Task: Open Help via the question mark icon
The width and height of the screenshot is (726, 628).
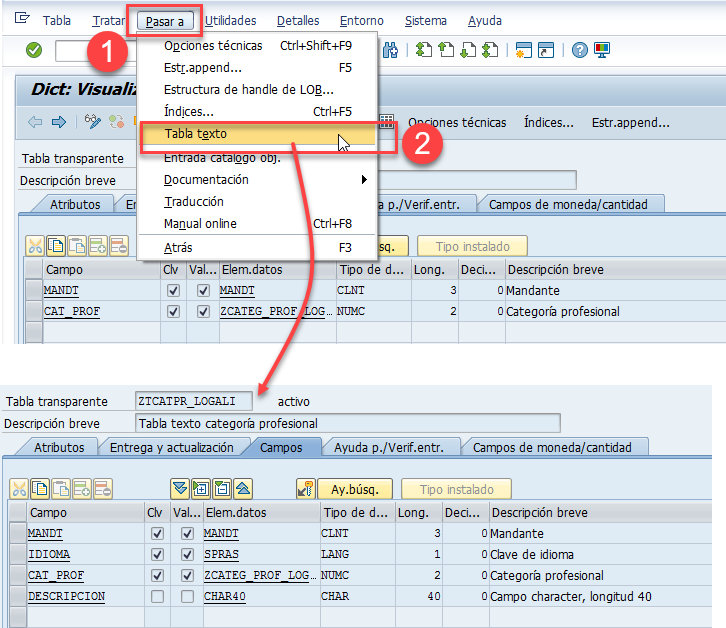Action: [580, 50]
